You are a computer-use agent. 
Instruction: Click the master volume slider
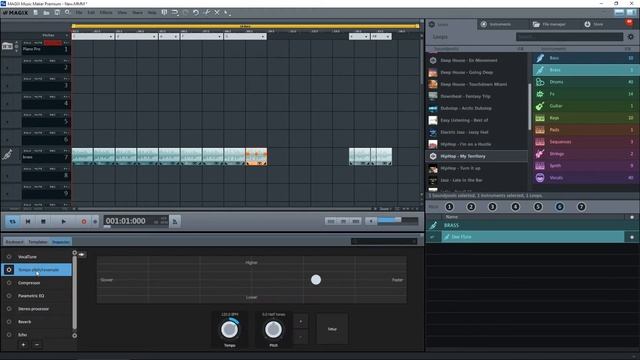(398, 221)
